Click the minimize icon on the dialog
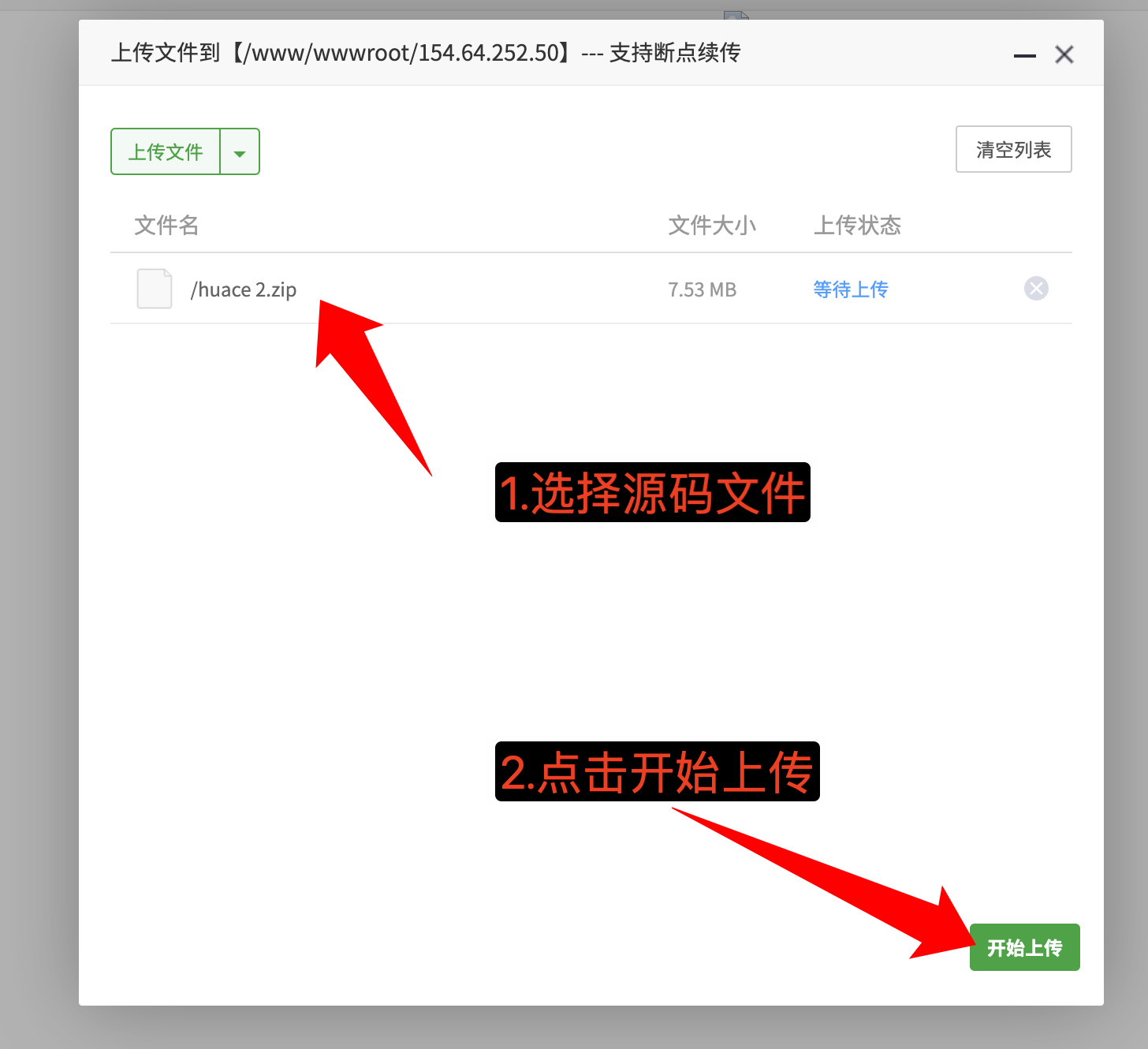The height and width of the screenshot is (1049, 1148). (1024, 55)
